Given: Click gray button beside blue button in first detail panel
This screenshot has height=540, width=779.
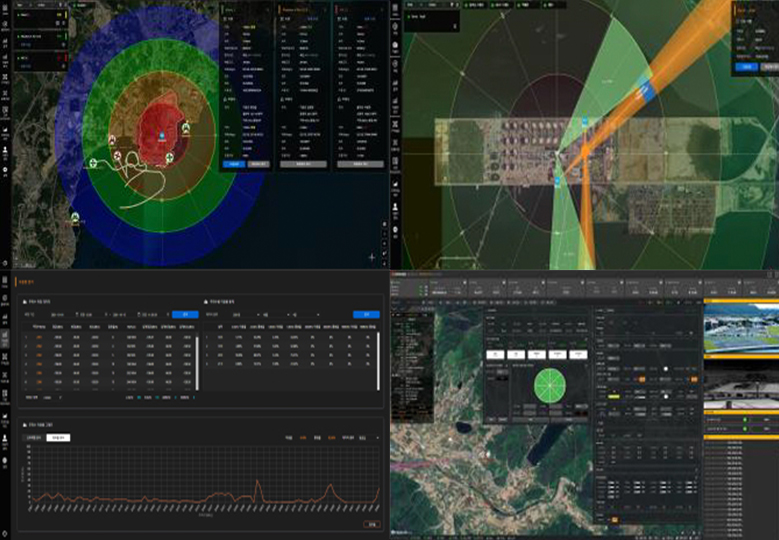Looking at the screenshot, I should [x=258, y=164].
